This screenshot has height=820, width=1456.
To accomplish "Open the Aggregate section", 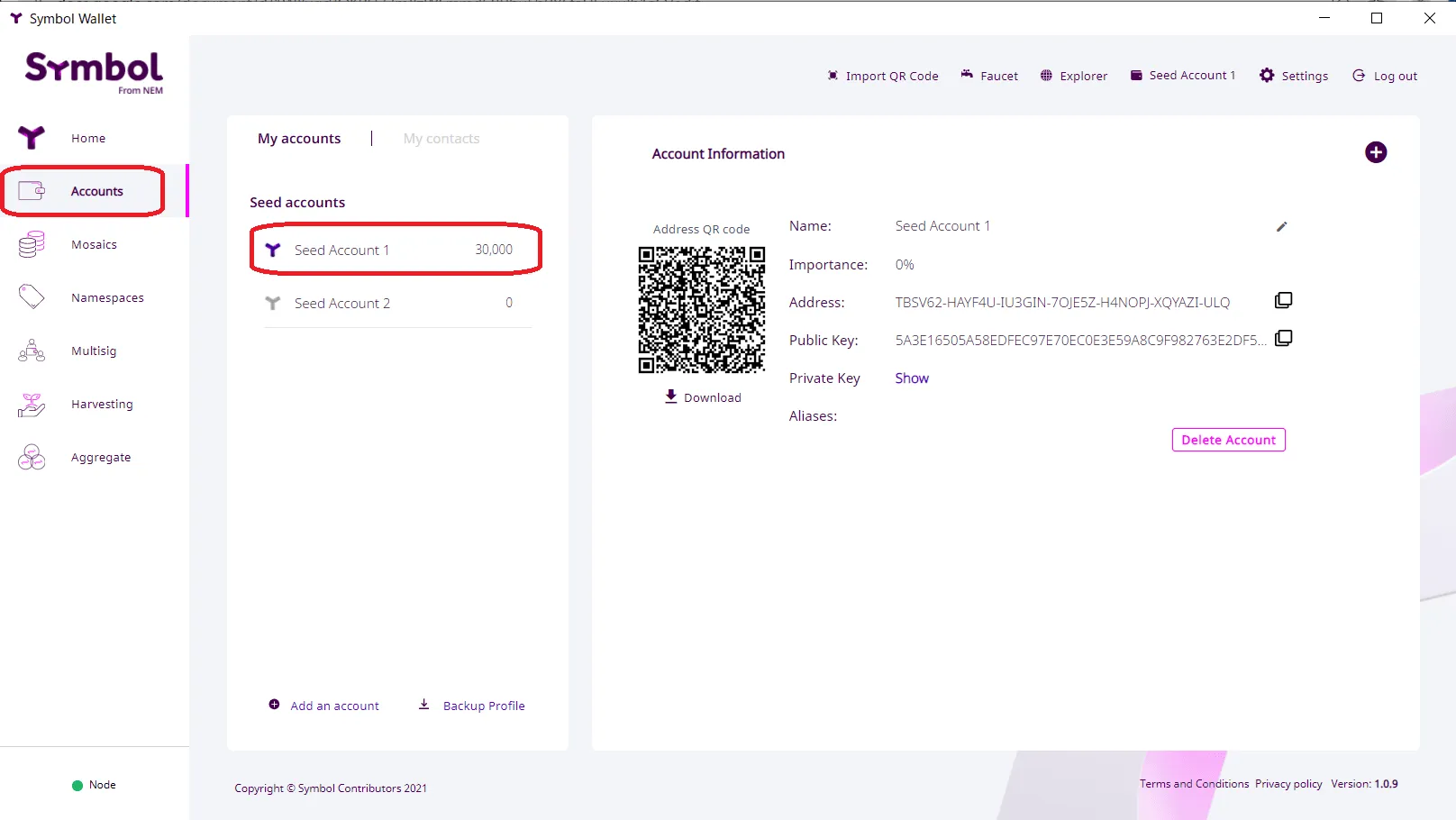I will pos(101,457).
